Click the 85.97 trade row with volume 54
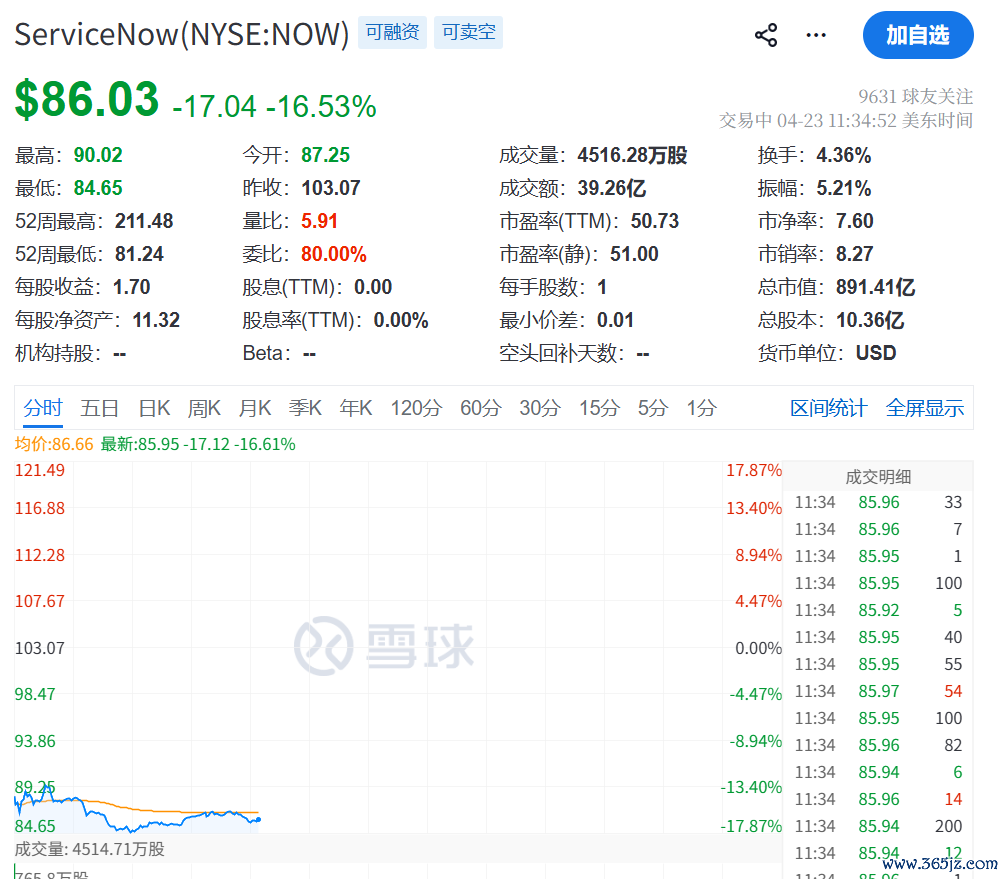This screenshot has width=1005, height=879. pyautogui.click(x=878, y=691)
